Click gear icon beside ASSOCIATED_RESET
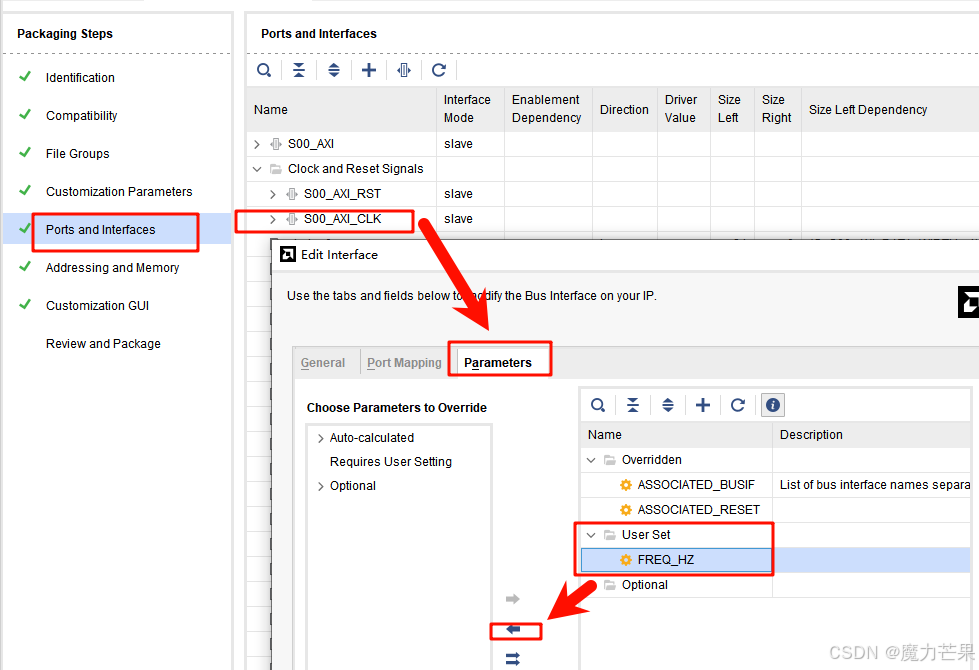The image size is (979, 670). (626, 510)
